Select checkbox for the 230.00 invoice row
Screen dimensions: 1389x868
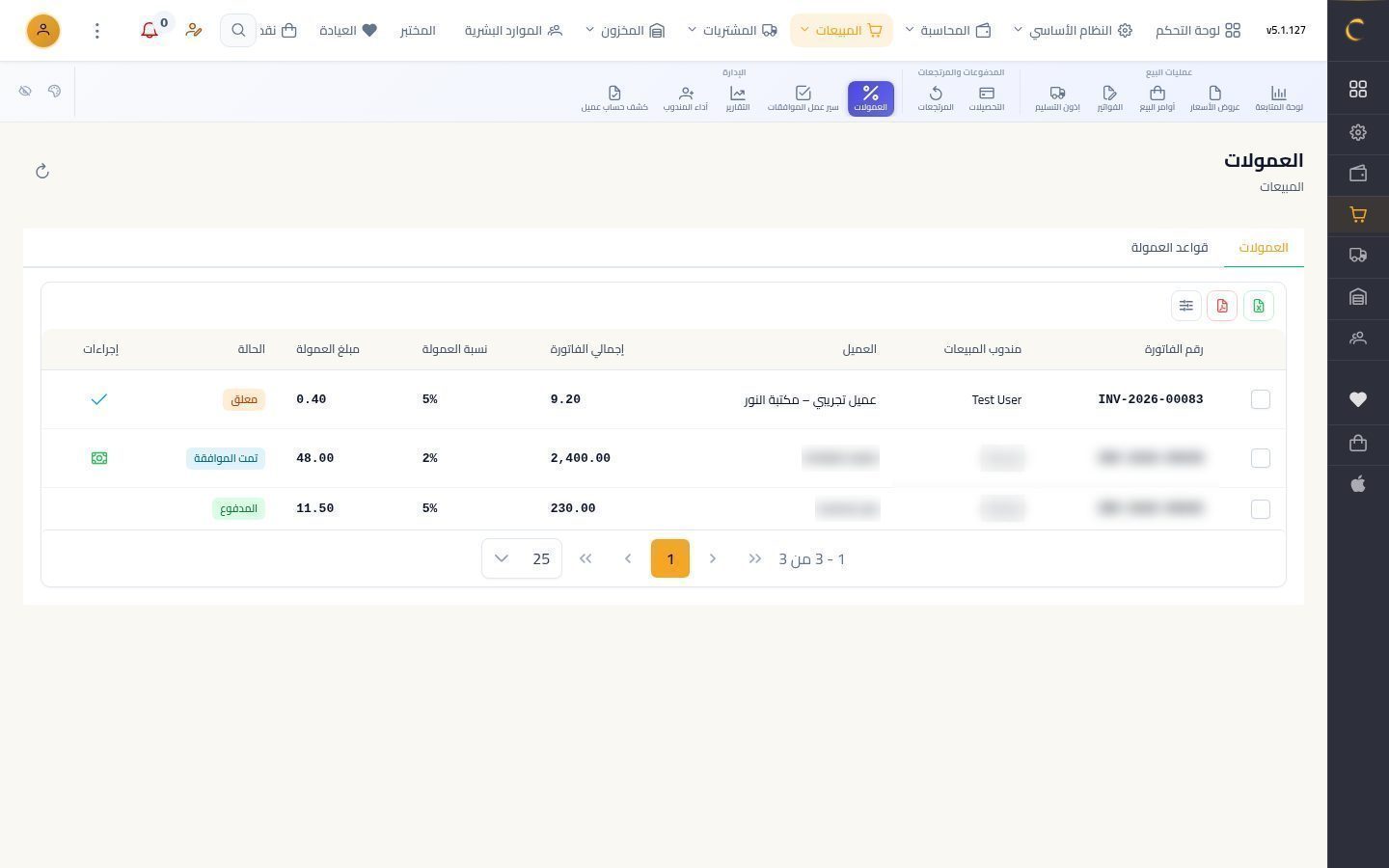1260,509
